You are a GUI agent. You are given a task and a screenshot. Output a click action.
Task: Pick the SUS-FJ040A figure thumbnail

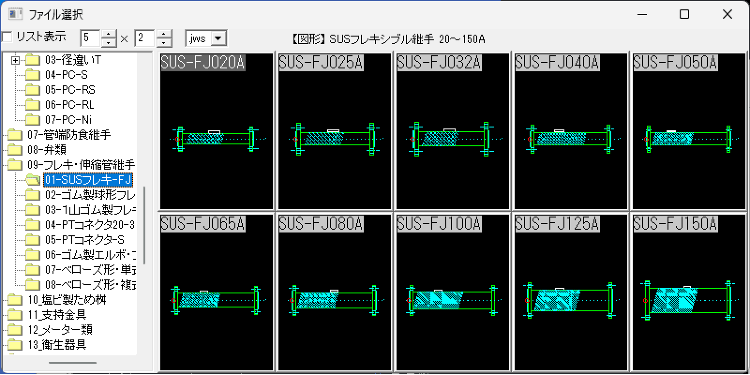pos(571,131)
